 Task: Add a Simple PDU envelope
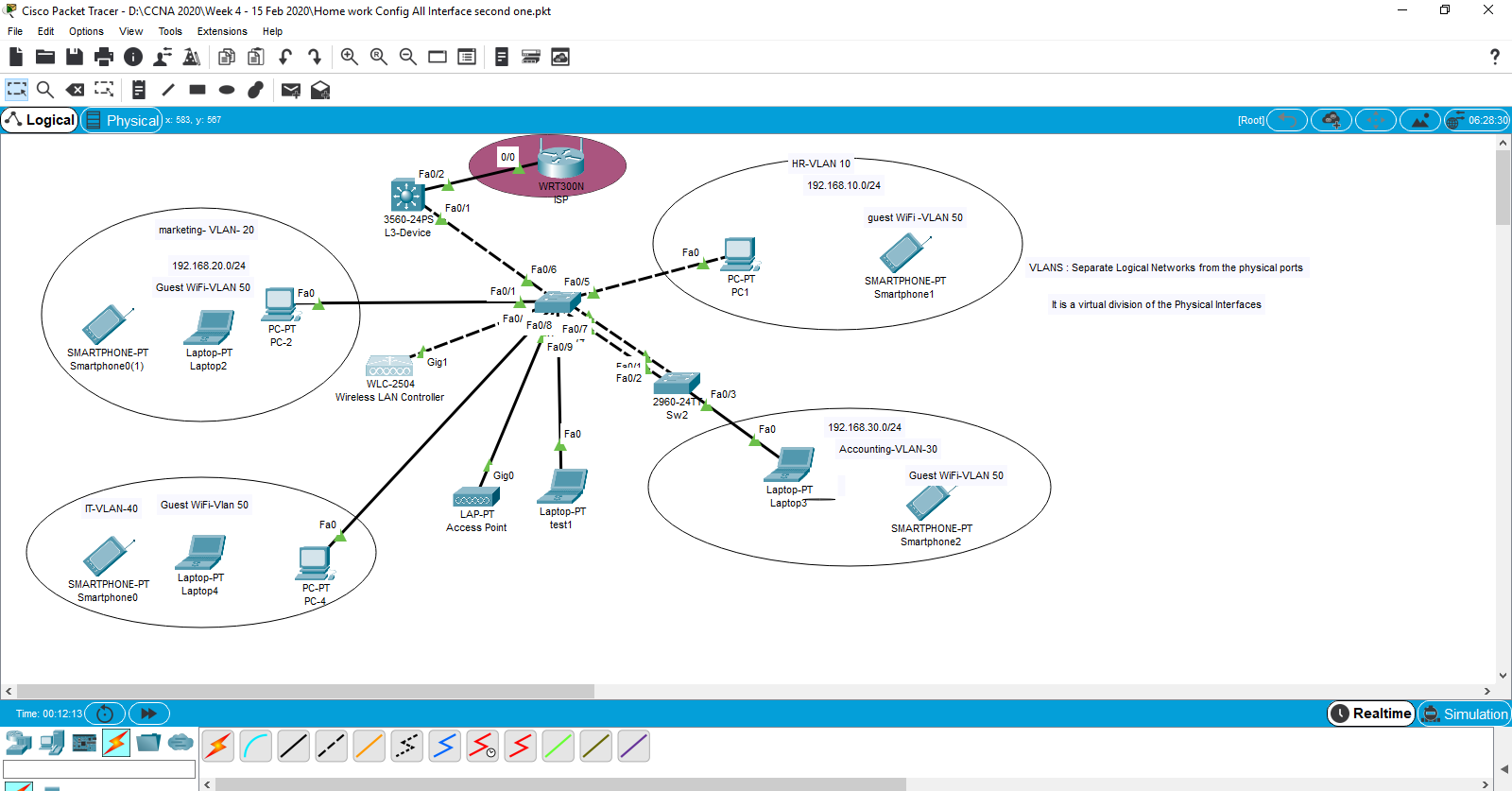(x=291, y=90)
